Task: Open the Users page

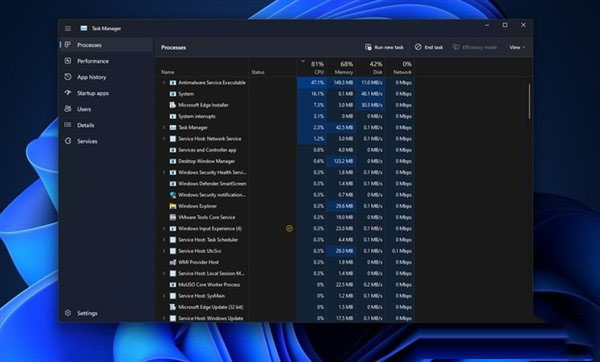Action: click(107, 109)
